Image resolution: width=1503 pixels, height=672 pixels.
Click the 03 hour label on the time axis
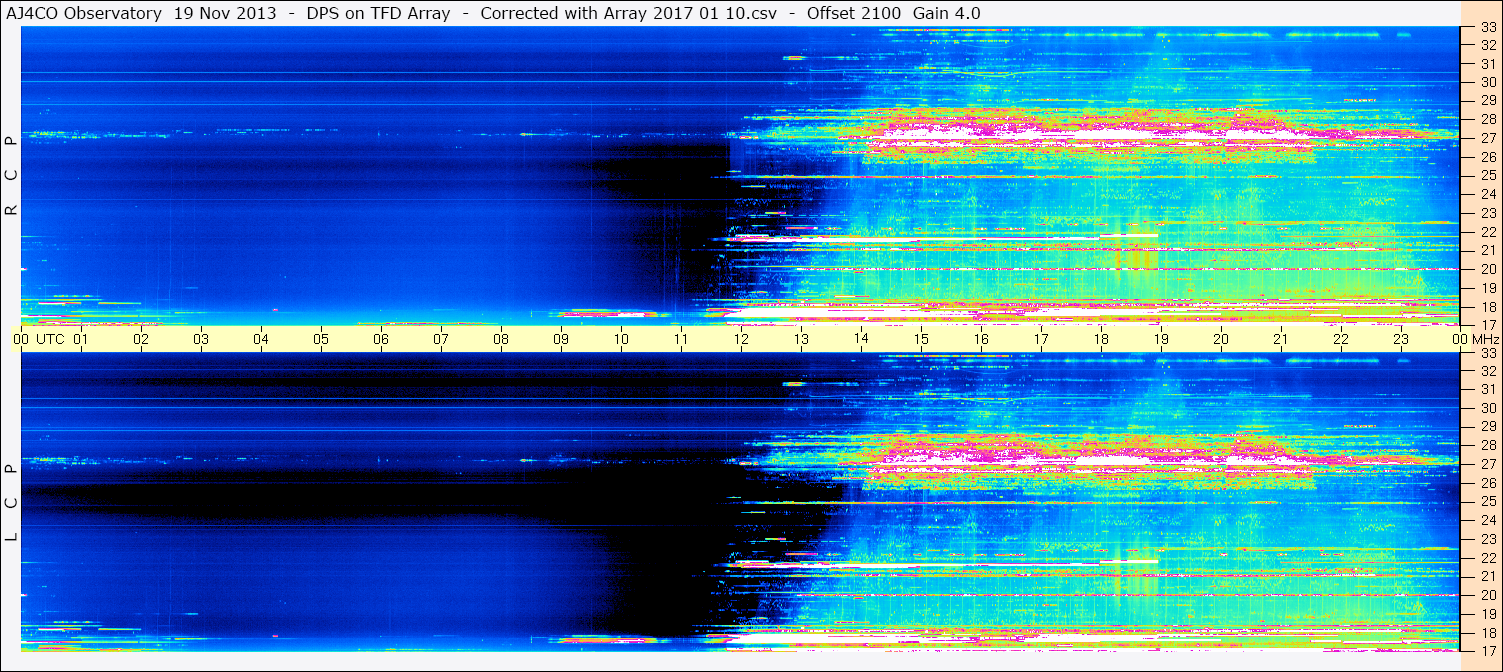point(201,339)
